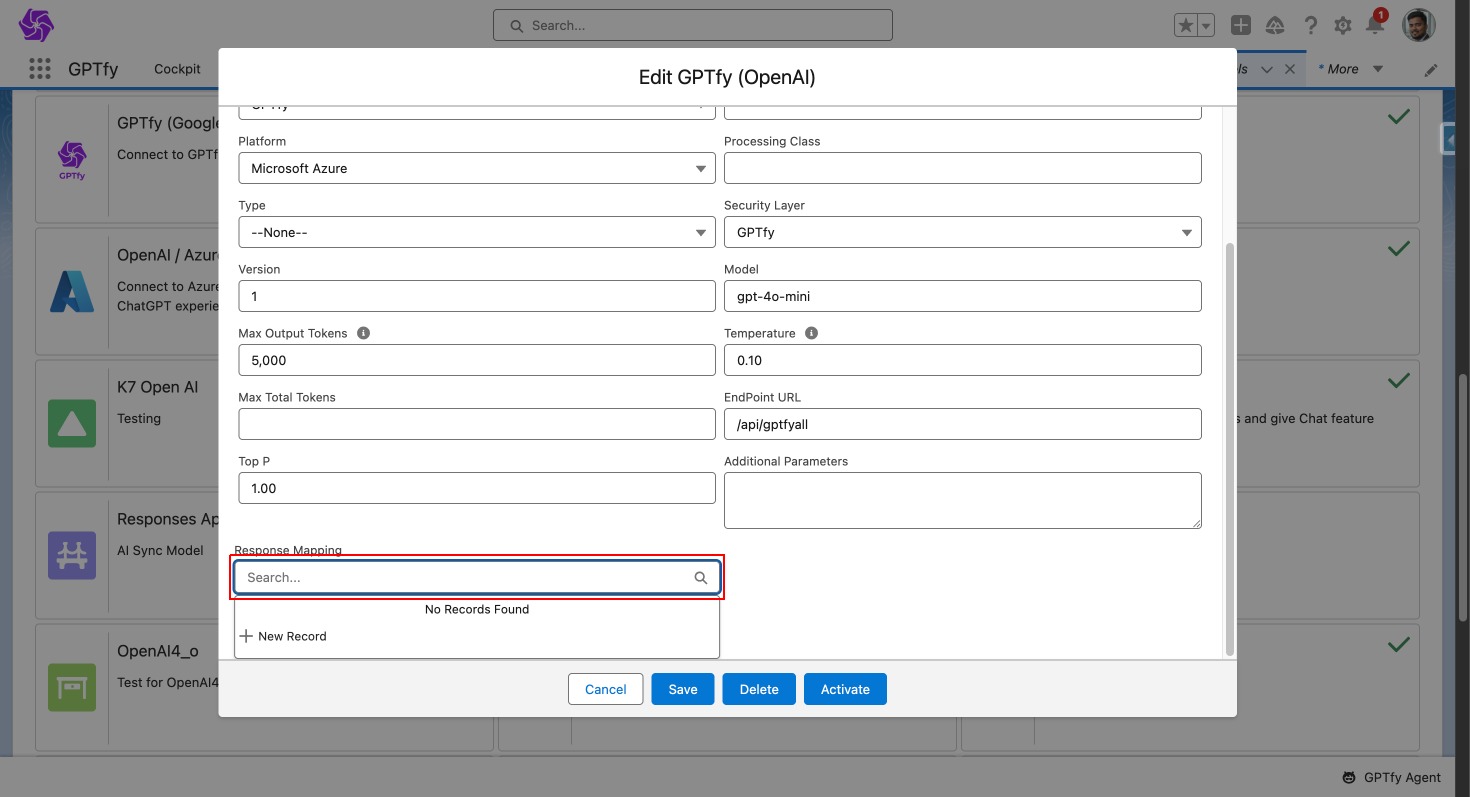1470x797 pixels.
Task: Click the Activate button
Action: click(845, 689)
